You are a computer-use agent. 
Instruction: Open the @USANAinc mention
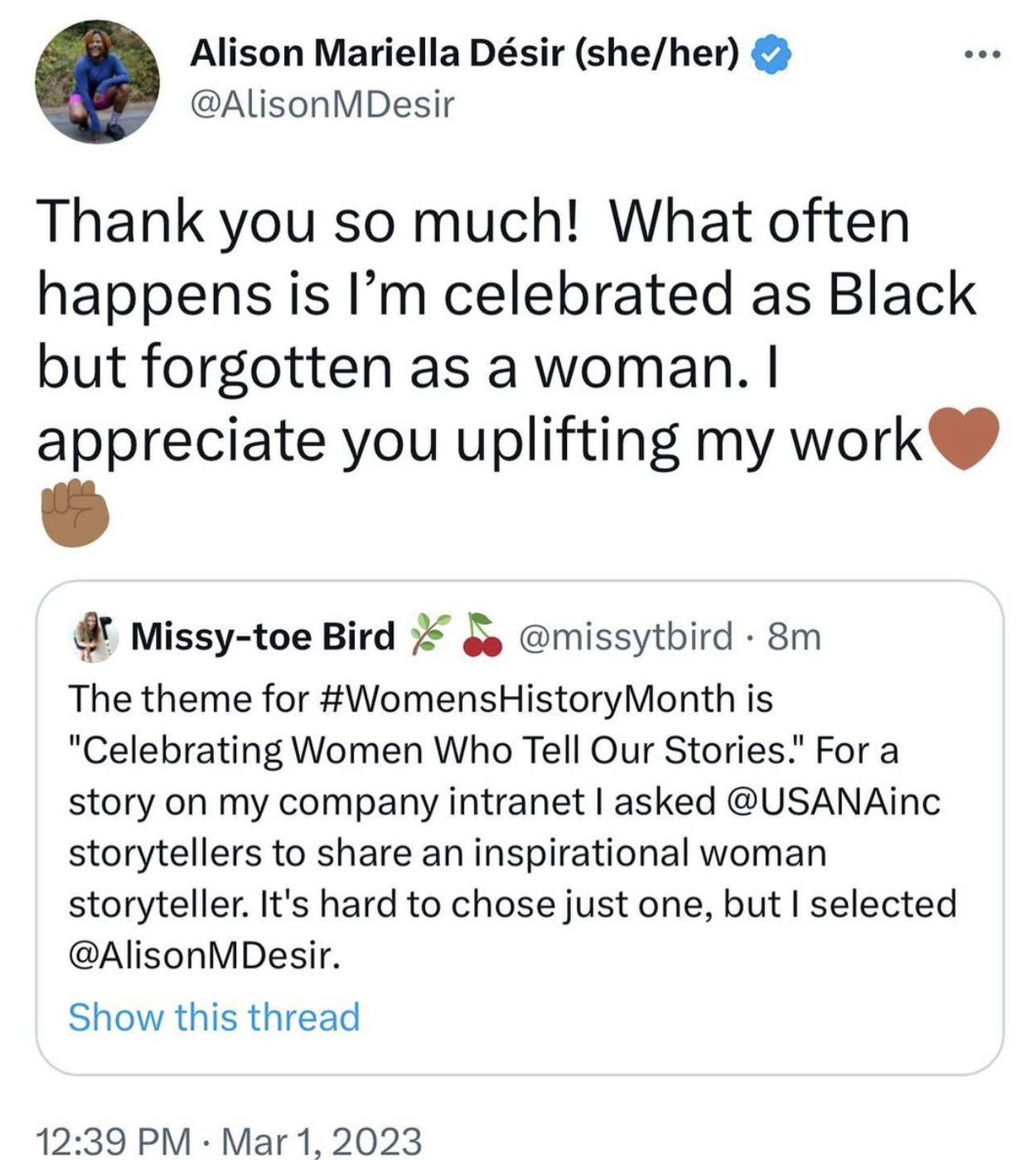tap(833, 801)
